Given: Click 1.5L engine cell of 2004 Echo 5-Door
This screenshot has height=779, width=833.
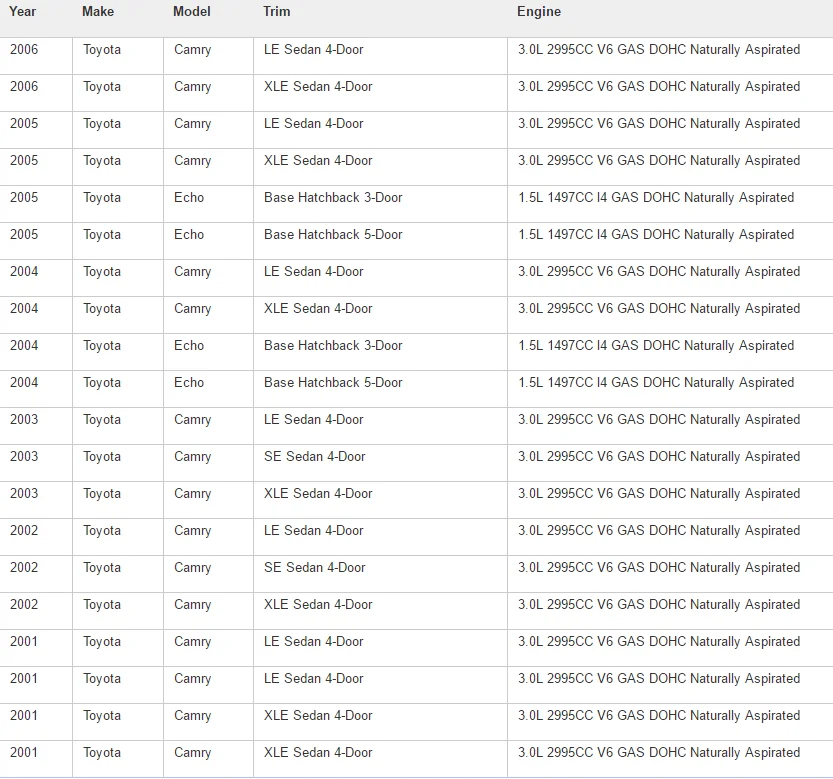Looking at the screenshot, I should click(670, 389).
